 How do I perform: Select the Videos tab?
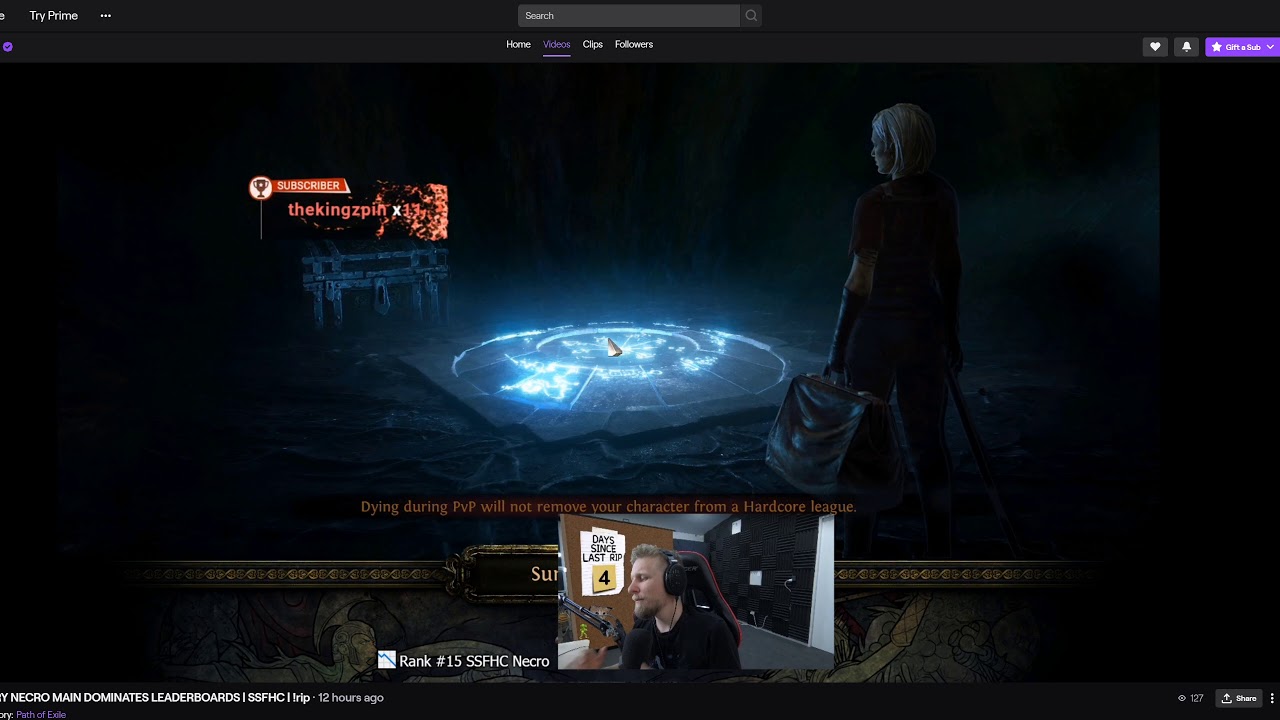pos(556,44)
